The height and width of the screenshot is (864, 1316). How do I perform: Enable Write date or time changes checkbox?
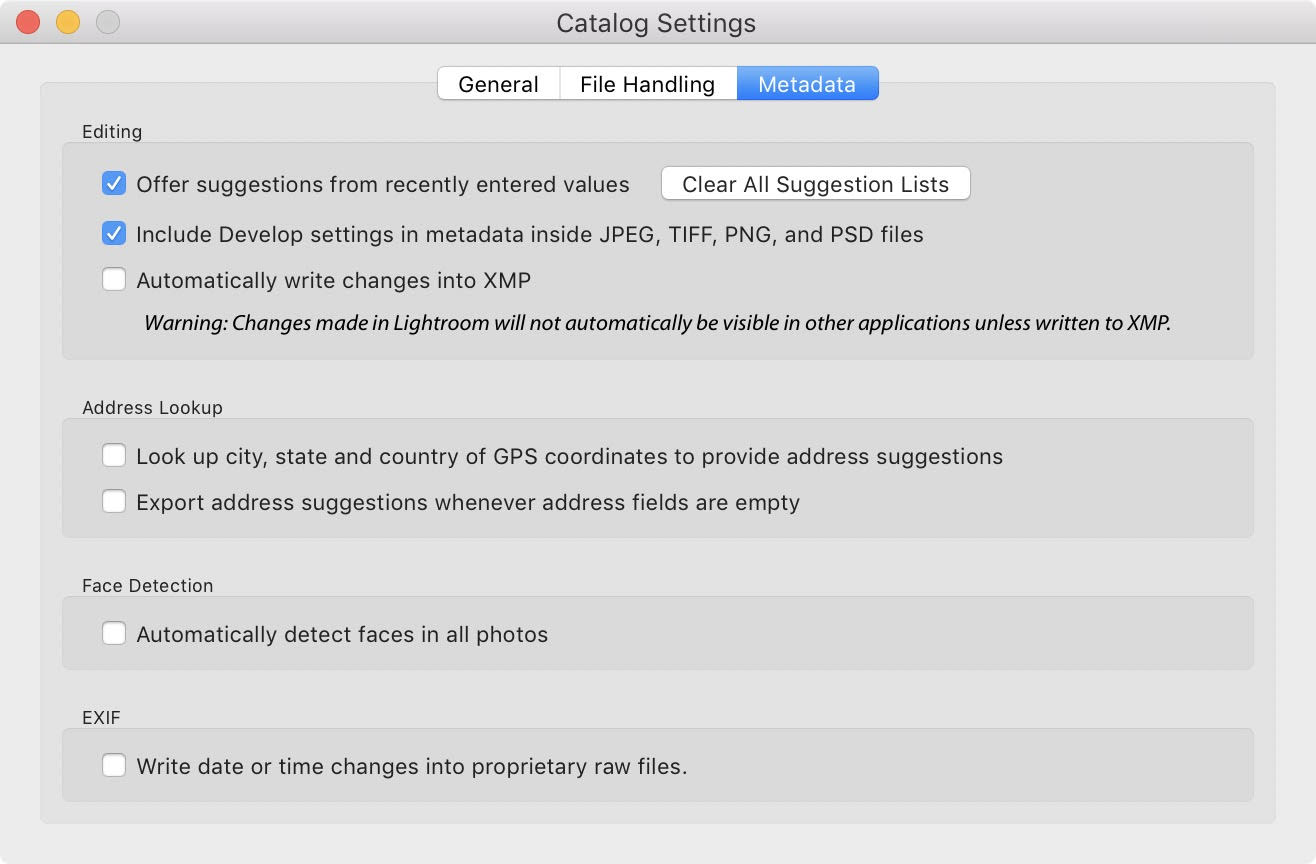click(114, 767)
